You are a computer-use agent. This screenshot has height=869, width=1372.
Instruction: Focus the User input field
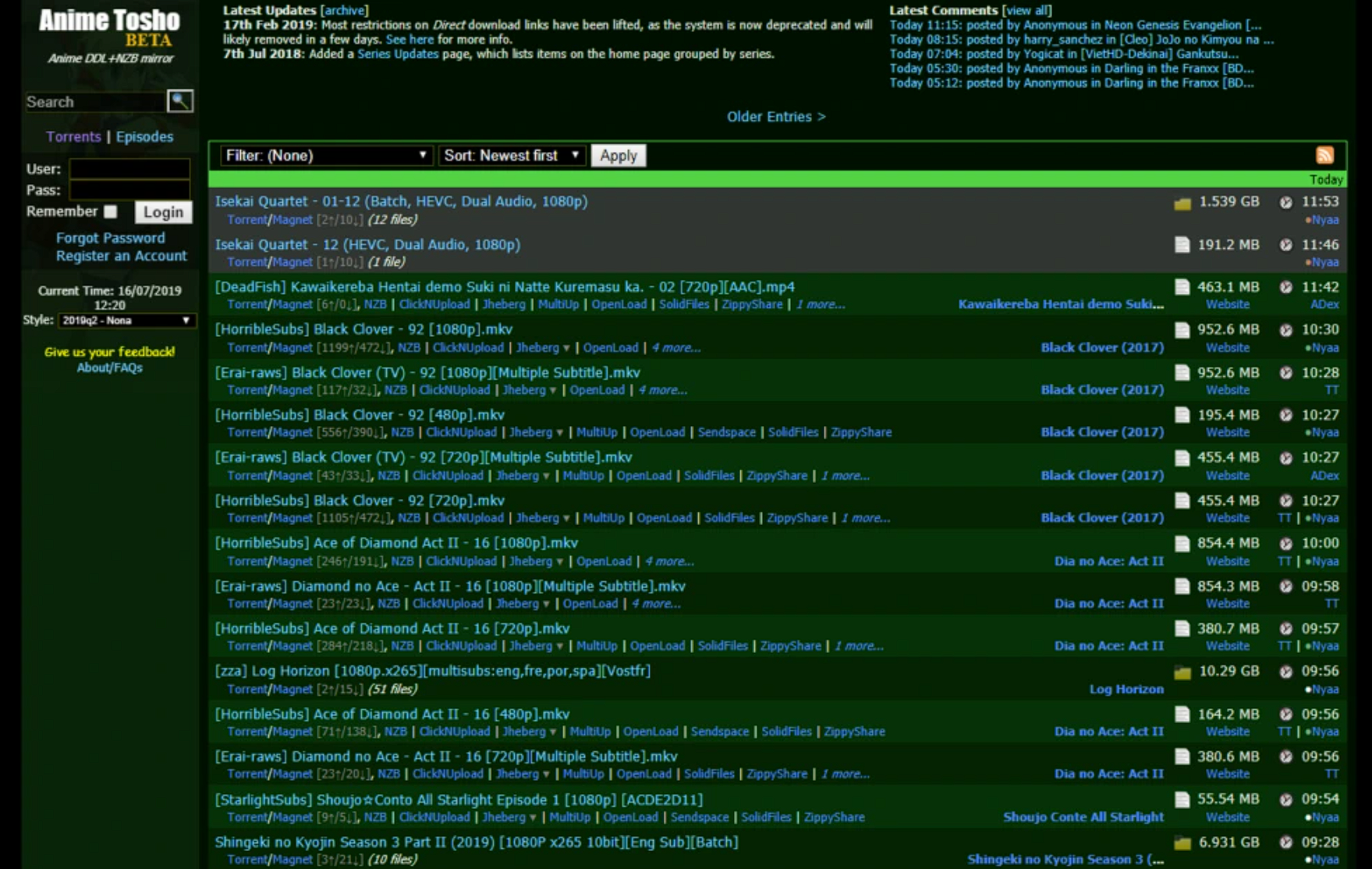(129, 168)
